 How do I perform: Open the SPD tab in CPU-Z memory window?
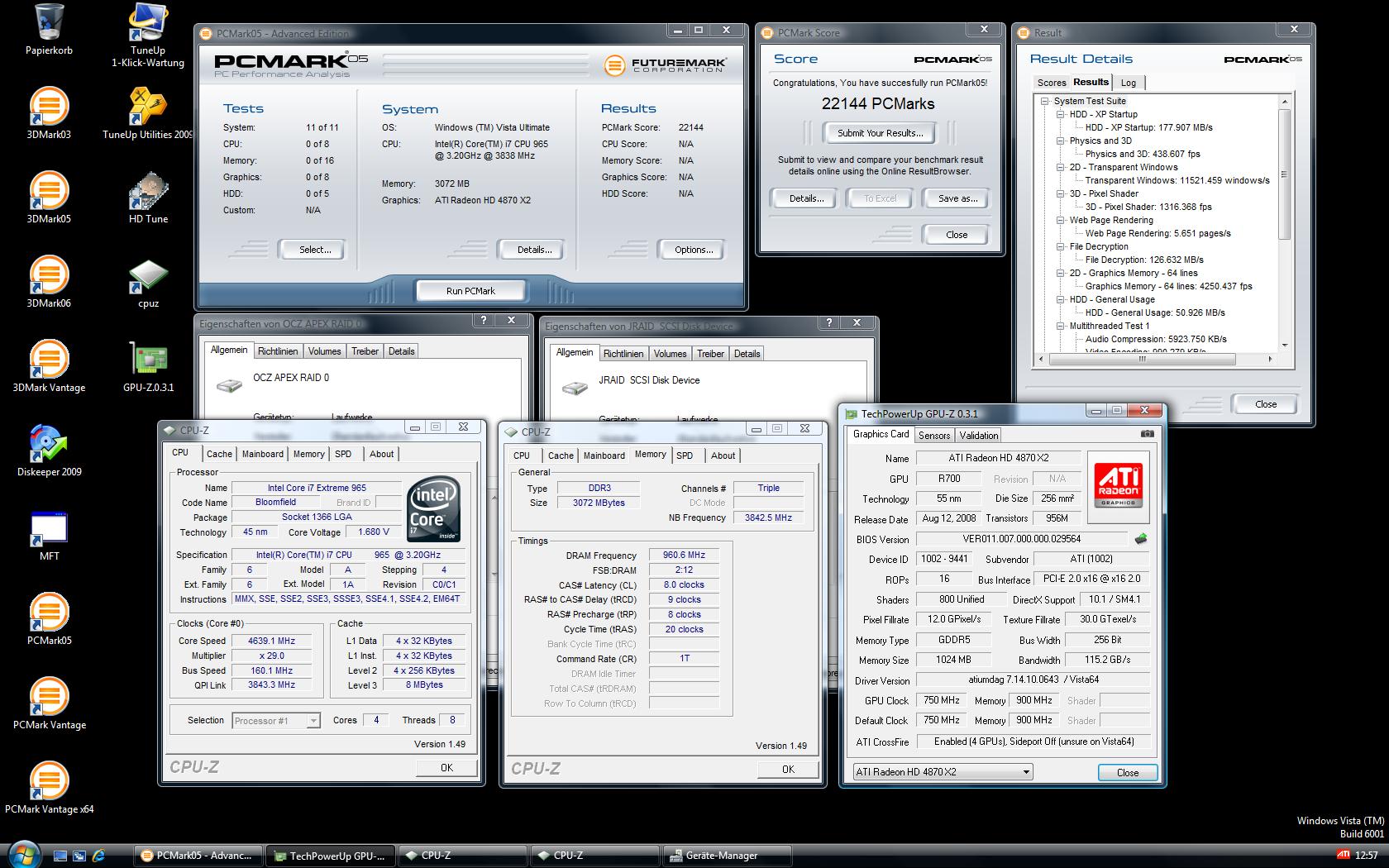685,455
